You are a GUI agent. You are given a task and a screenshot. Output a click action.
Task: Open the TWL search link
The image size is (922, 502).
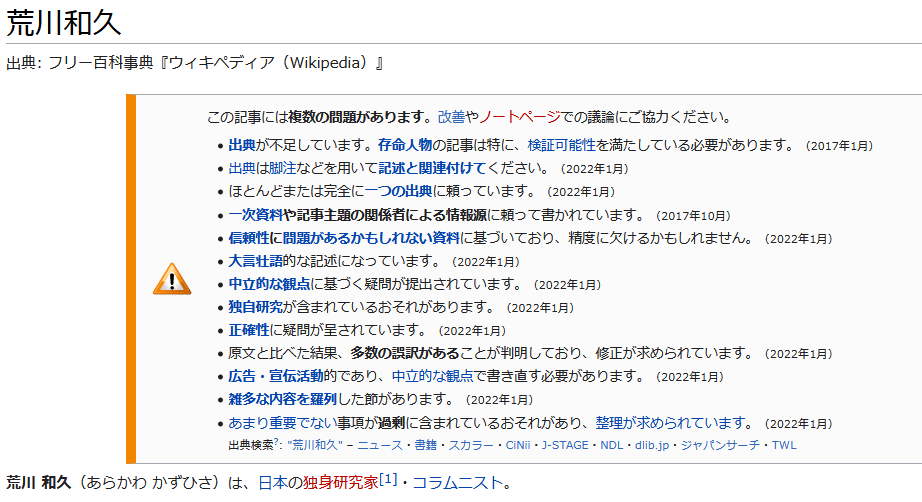784,445
